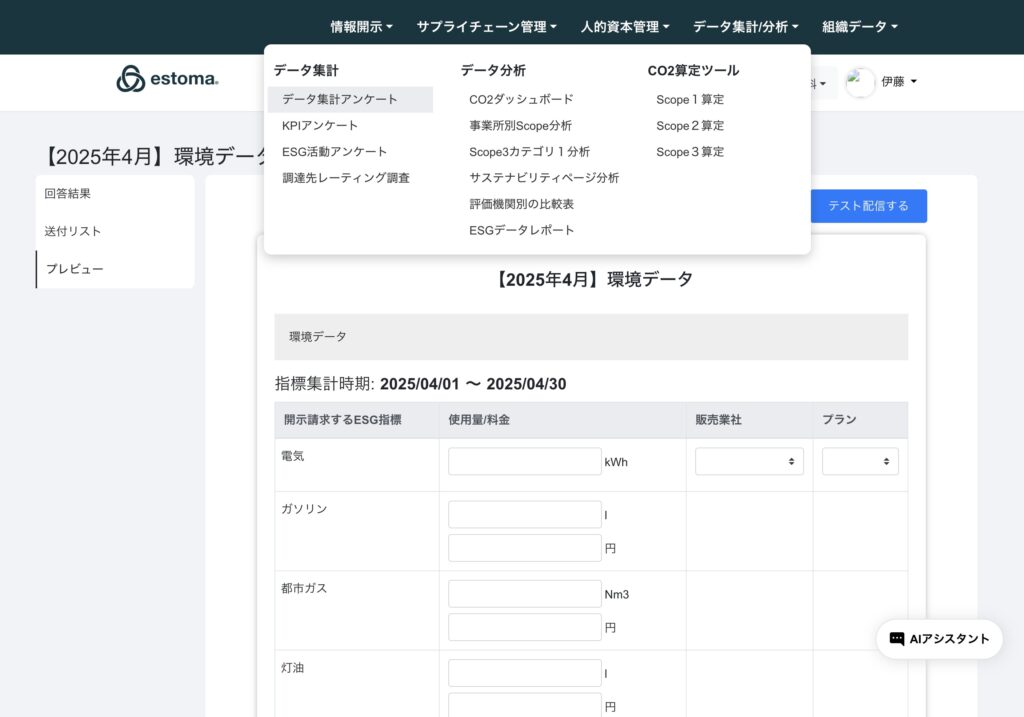
Task: Click the estoma logo icon
Action: tap(131, 79)
